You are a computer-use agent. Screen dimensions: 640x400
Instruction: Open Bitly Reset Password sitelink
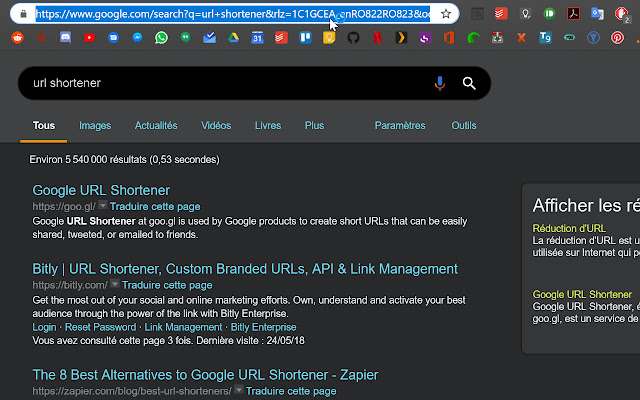click(100, 327)
